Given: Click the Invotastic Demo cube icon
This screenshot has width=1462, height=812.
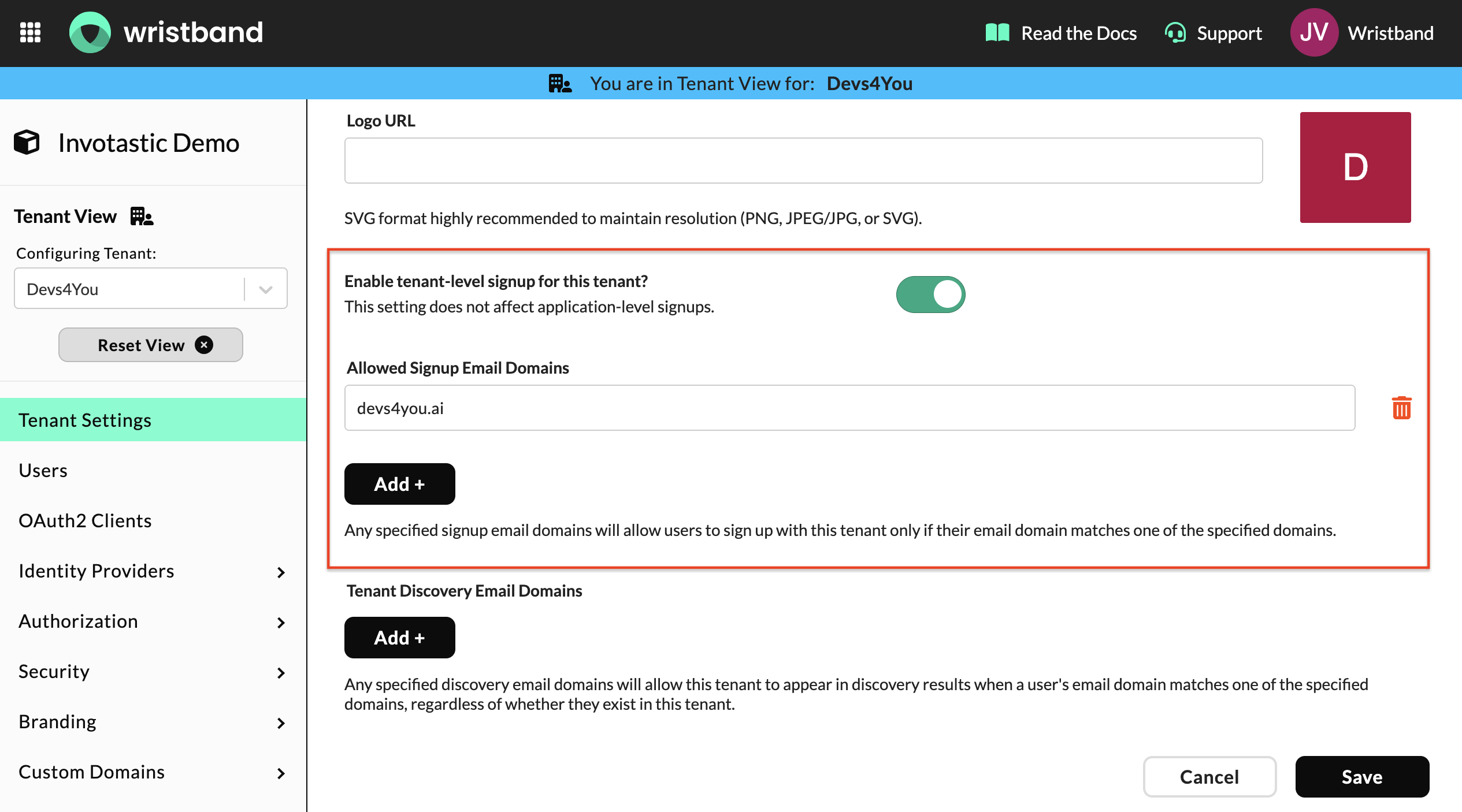Looking at the screenshot, I should click(27, 142).
